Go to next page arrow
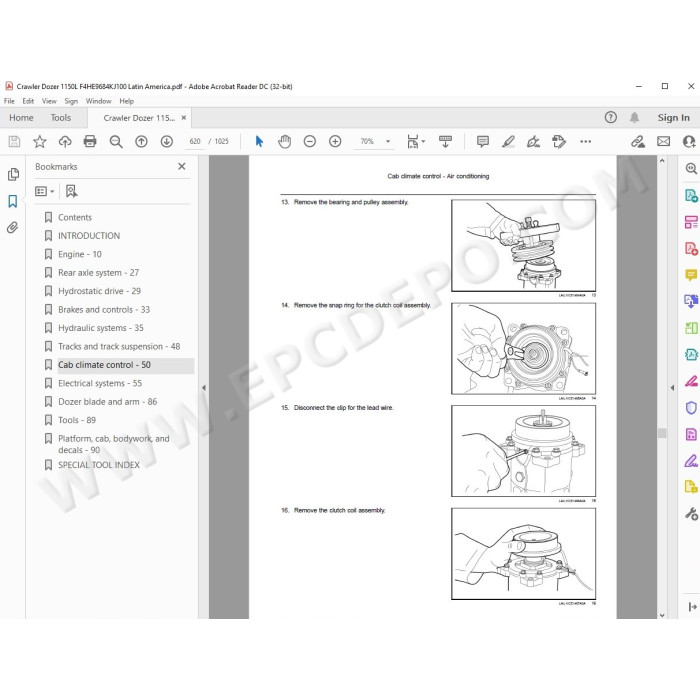The width and height of the screenshot is (700, 700). (167, 142)
